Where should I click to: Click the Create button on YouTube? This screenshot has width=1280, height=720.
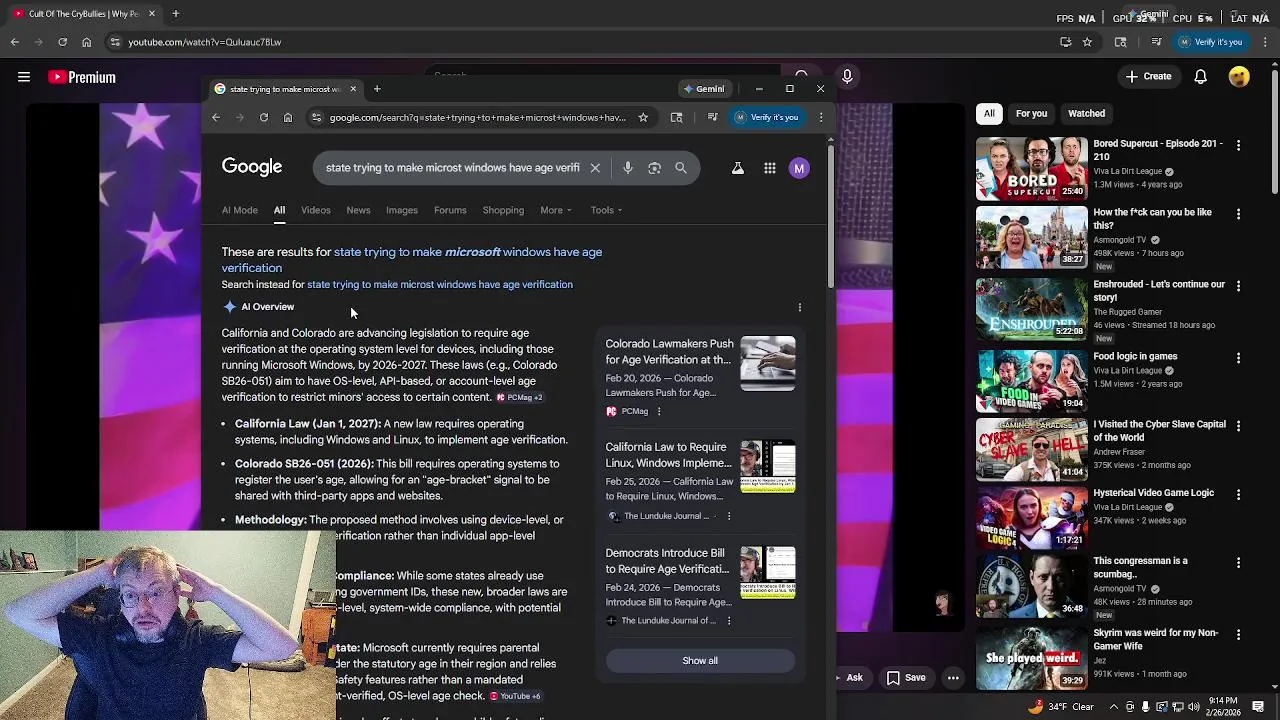(x=1148, y=77)
